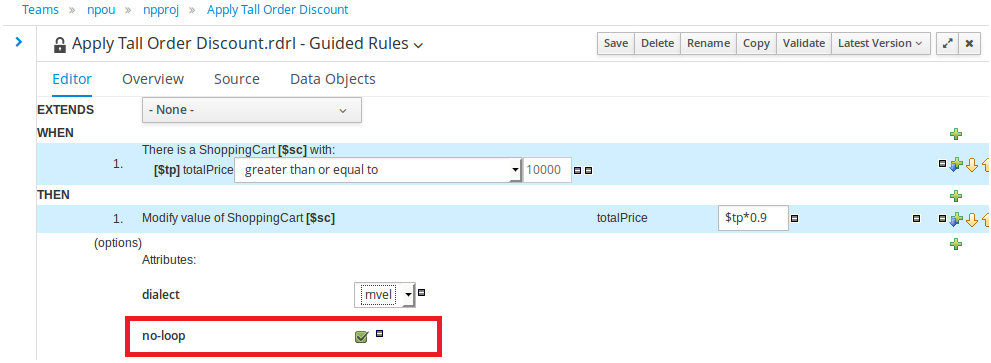Image resolution: width=991 pixels, height=363 pixels.
Task: Open the 'greater than or equal to' operator dropdown
Action: (x=377, y=170)
